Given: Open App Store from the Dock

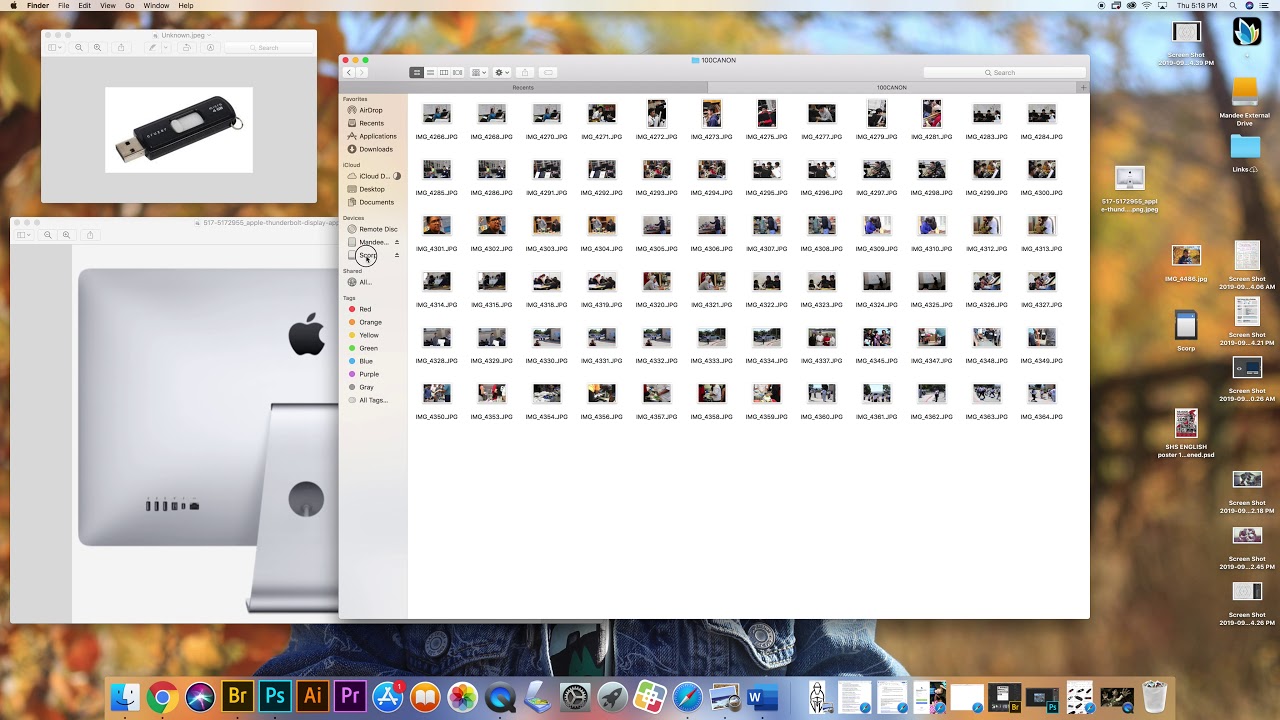Looking at the screenshot, I should point(387,696).
